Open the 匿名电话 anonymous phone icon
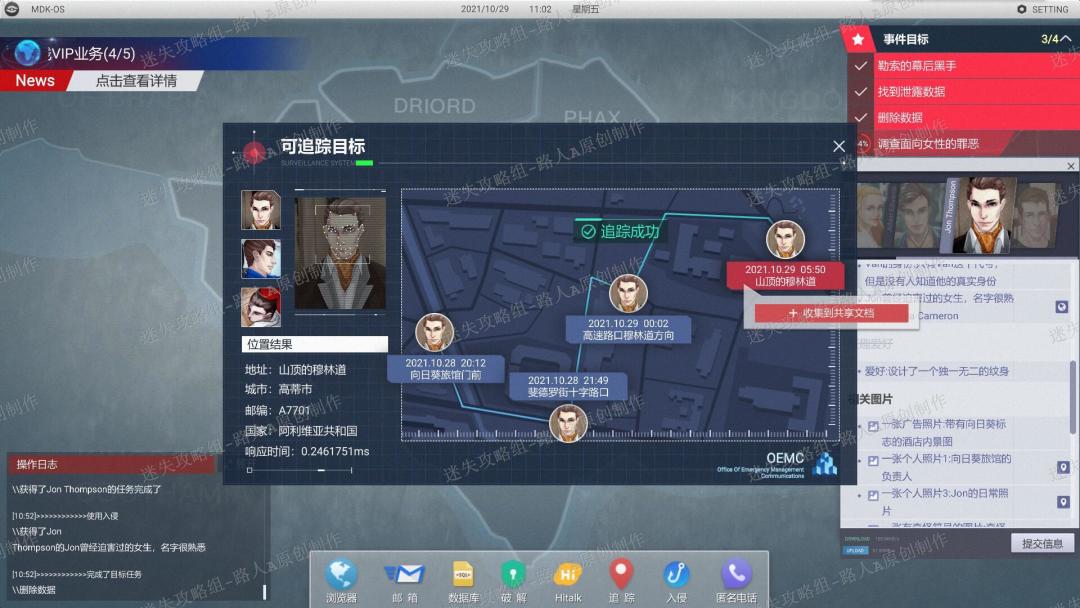This screenshot has height=608, width=1080. pos(736,574)
